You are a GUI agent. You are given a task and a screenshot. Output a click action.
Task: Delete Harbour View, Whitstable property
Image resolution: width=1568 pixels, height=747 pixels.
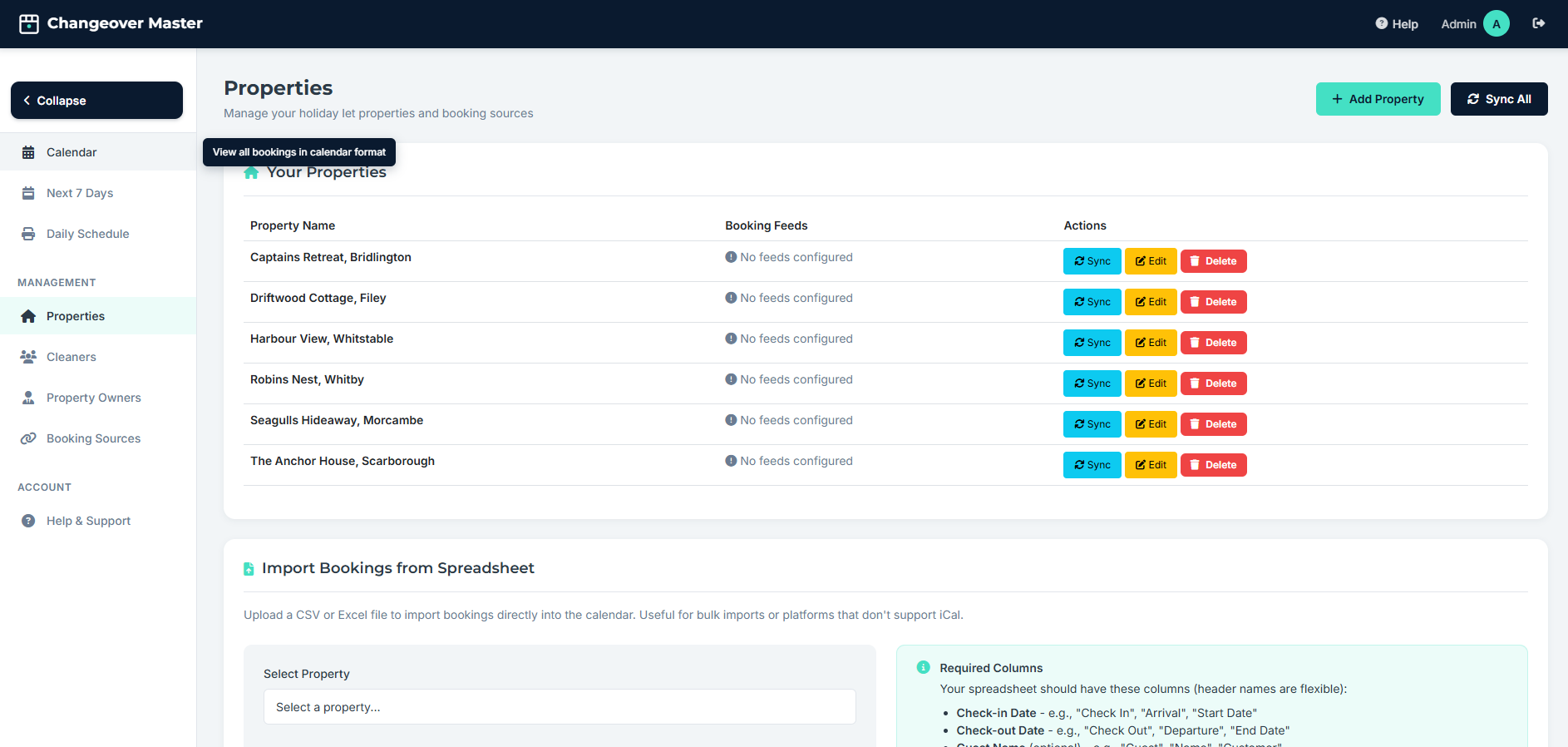point(1213,343)
